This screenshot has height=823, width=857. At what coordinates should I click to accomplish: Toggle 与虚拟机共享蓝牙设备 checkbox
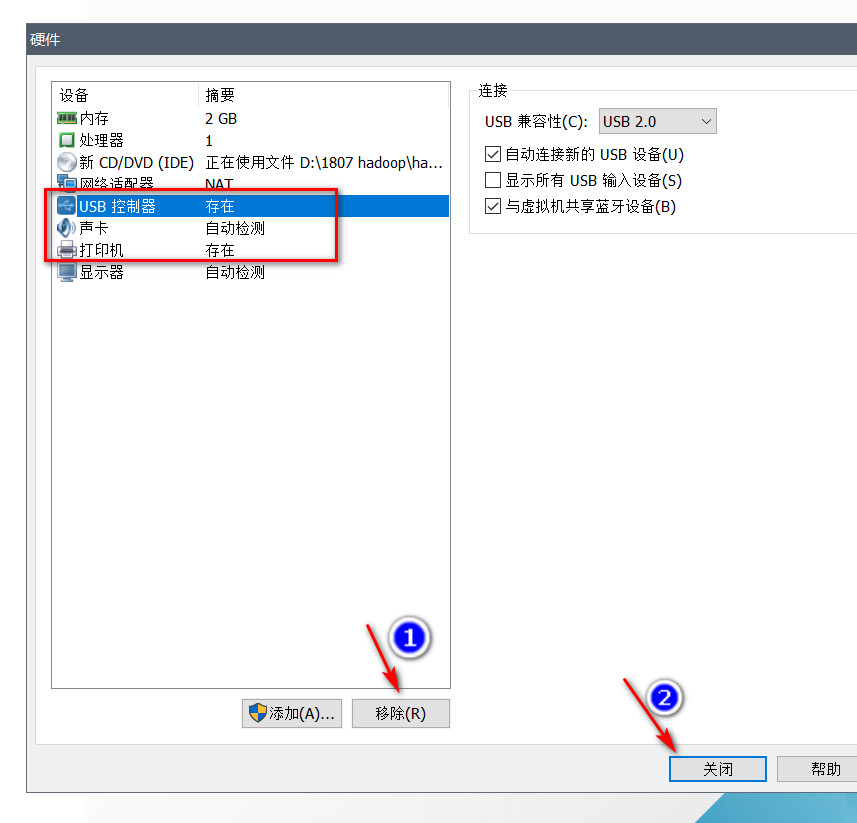tap(492, 206)
